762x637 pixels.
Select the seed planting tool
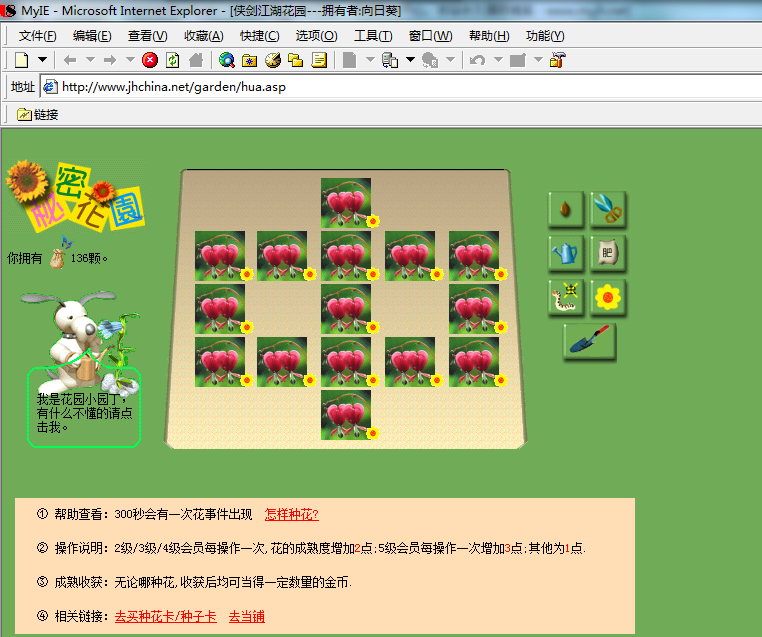tap(566, 209)
